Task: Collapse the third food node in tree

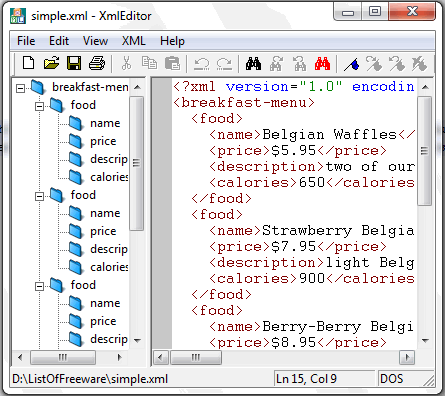Action: [39, 286]
